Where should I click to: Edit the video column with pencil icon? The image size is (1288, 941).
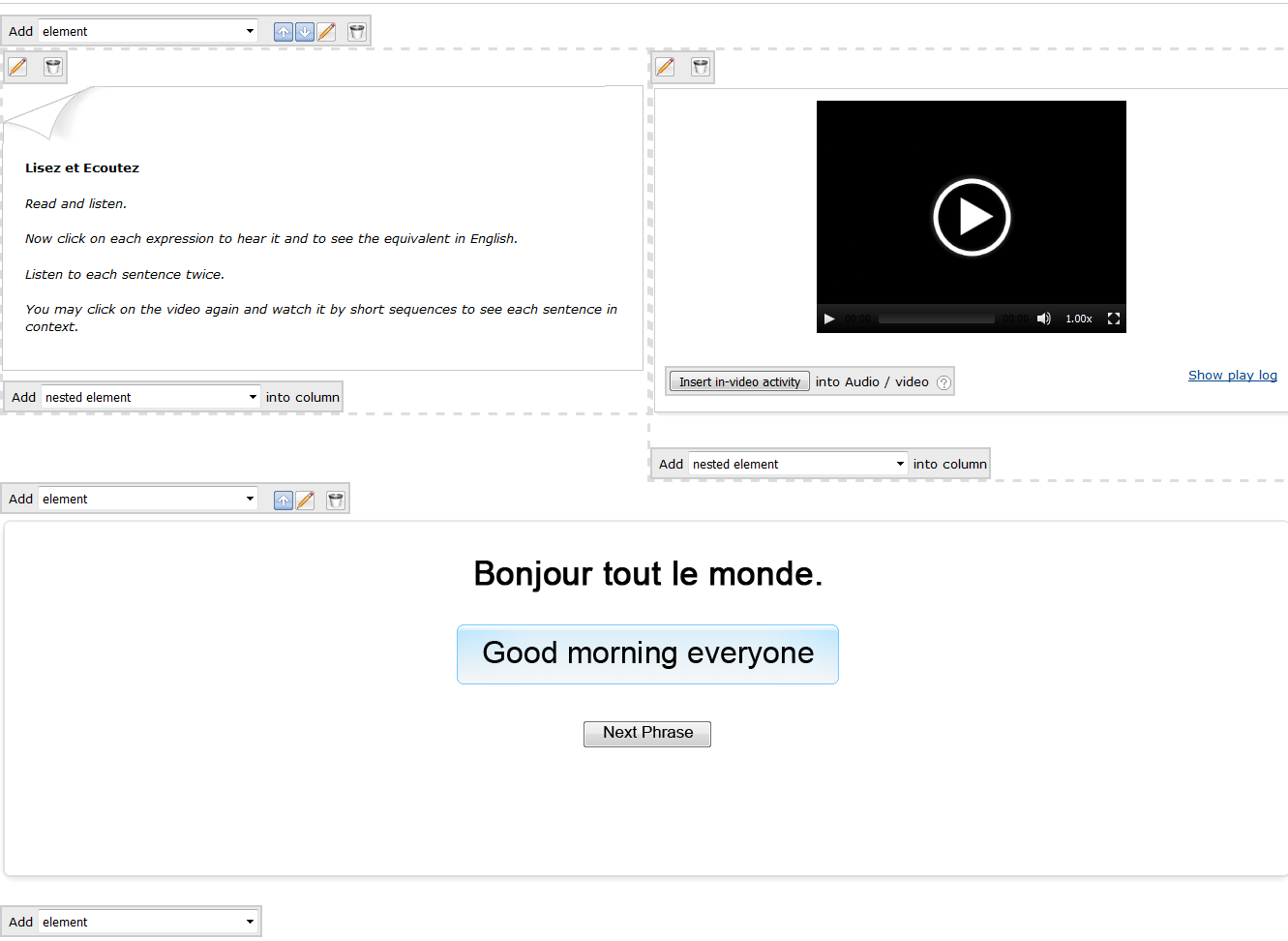(x=665, y=67)
